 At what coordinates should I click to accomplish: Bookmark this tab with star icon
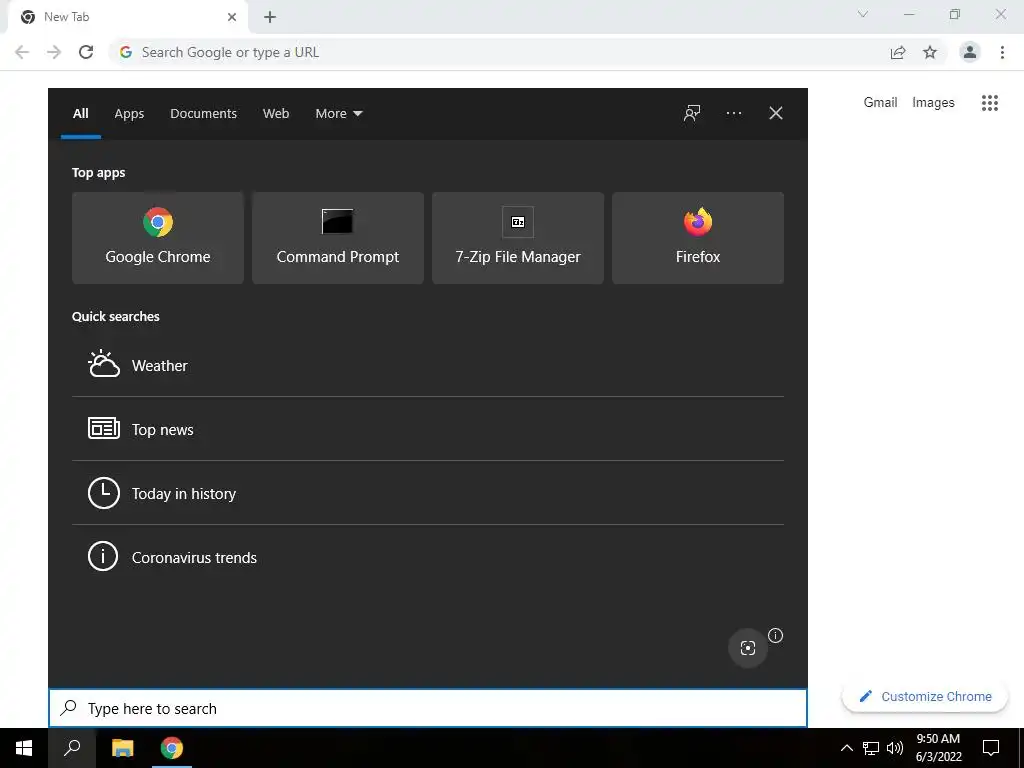[930, 52]
